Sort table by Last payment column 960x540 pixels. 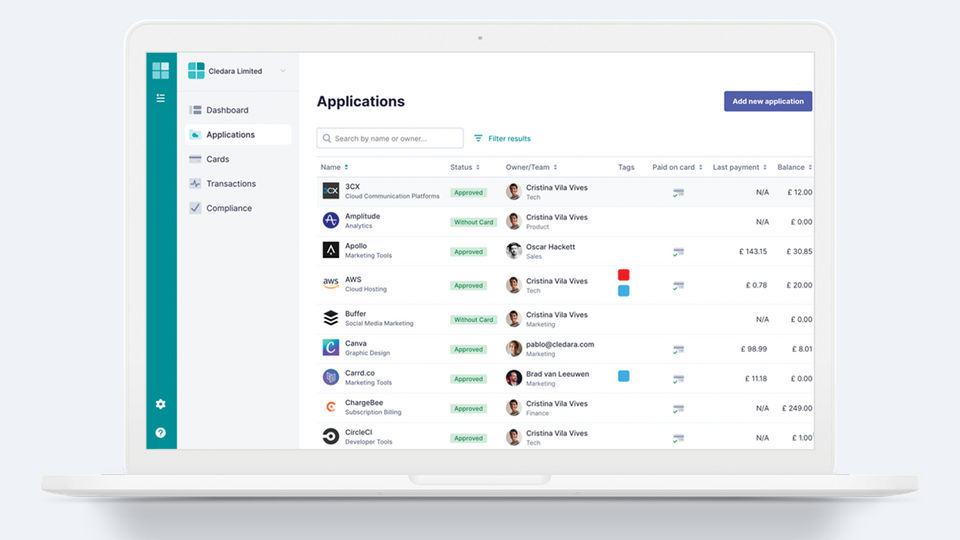pyautogui.click(x=740, y=167)
